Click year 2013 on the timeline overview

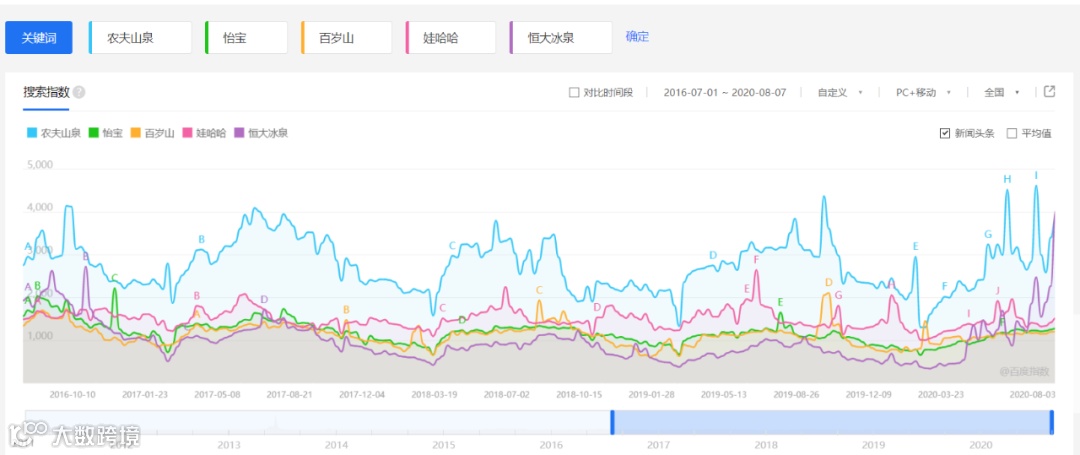click(229, 445)
